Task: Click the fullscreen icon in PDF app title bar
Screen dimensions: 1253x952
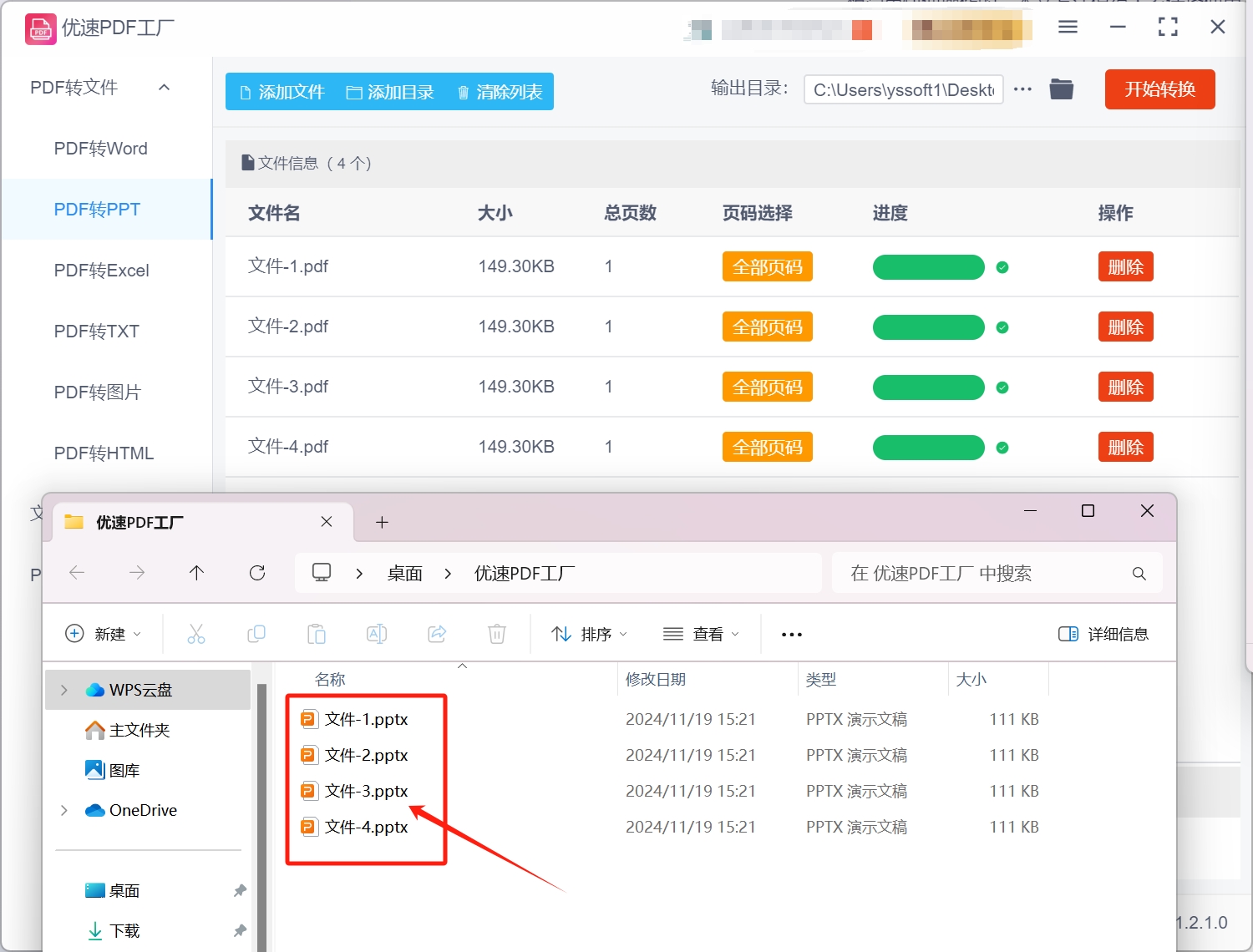Action: (x=1168, y=28)
